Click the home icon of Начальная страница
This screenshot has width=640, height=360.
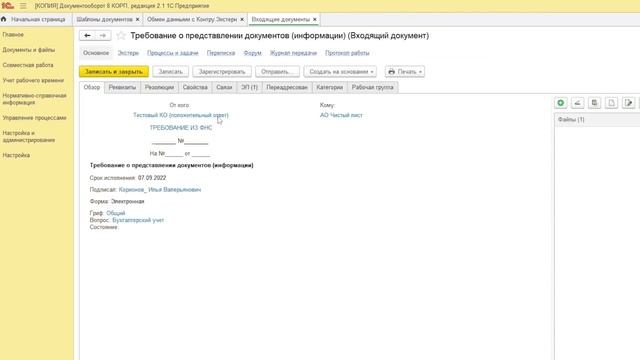(x=4, y=19)
